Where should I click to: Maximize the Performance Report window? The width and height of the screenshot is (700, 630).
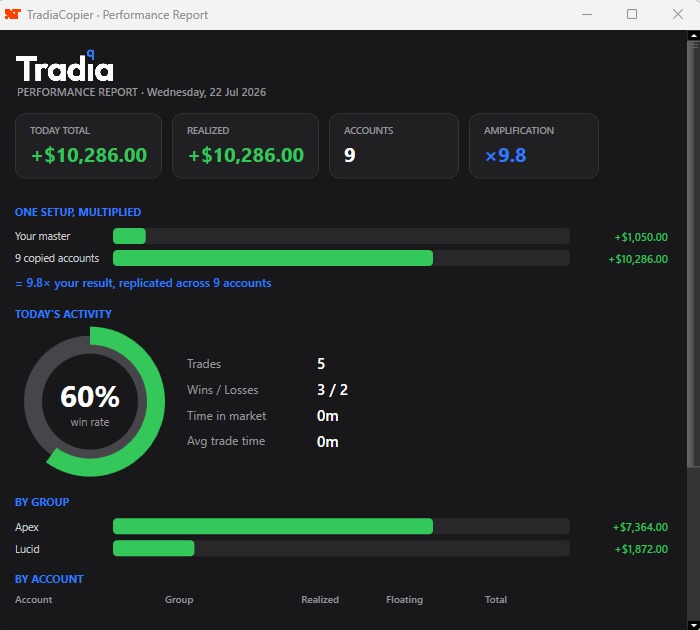pos(632,14)
